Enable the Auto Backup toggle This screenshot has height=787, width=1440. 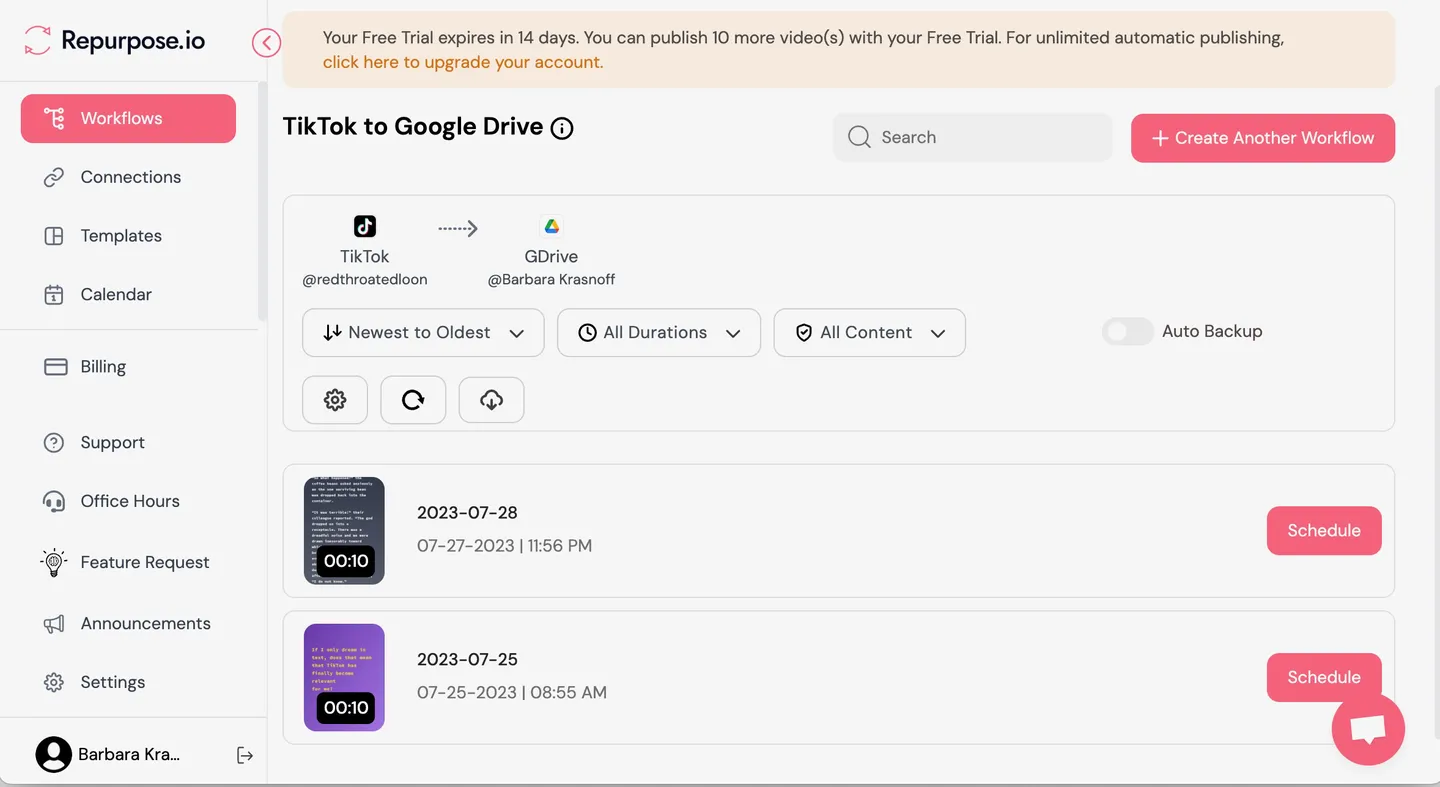1127,331
